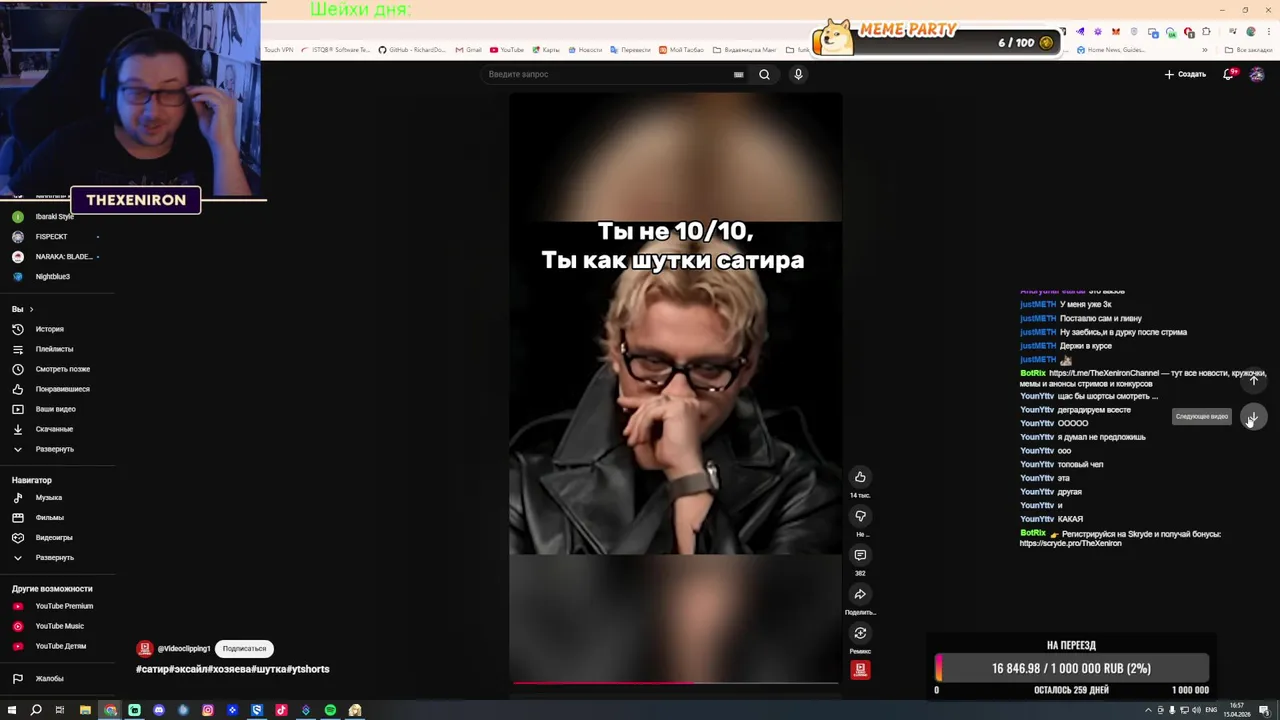Open the Перевести bookmark

(630, 49)
